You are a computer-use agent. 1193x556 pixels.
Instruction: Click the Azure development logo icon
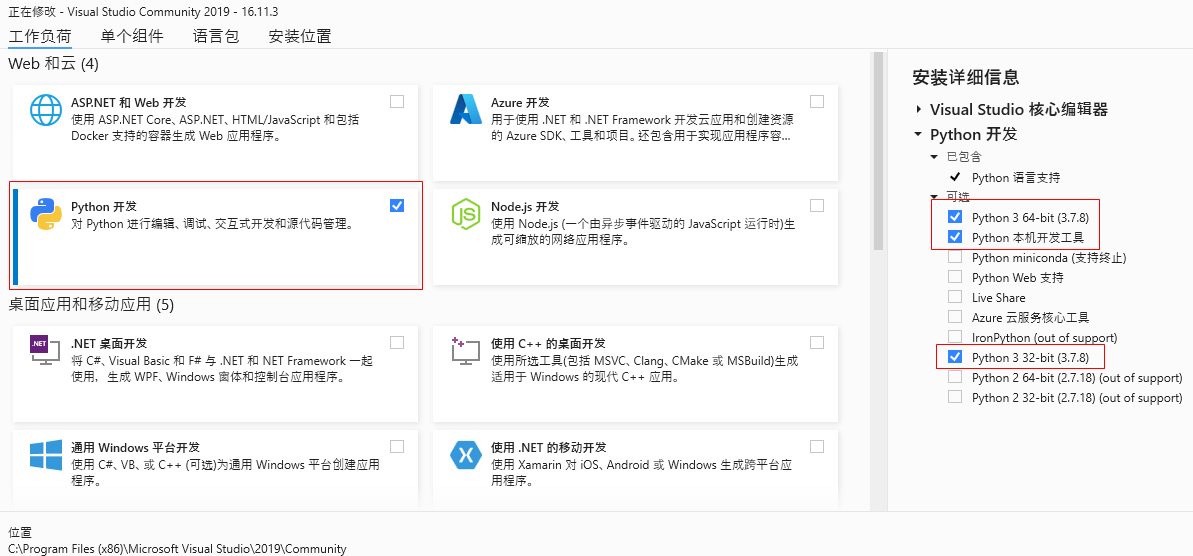point(466,110)
